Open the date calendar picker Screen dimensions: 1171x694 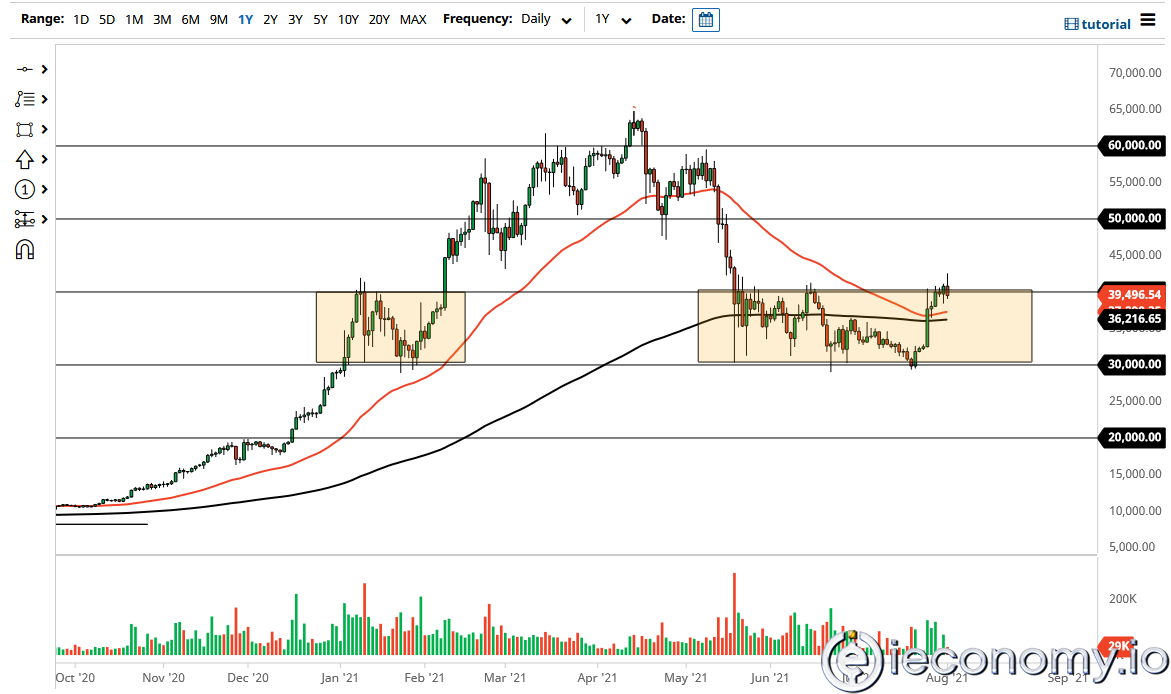[x=706, y=19]
